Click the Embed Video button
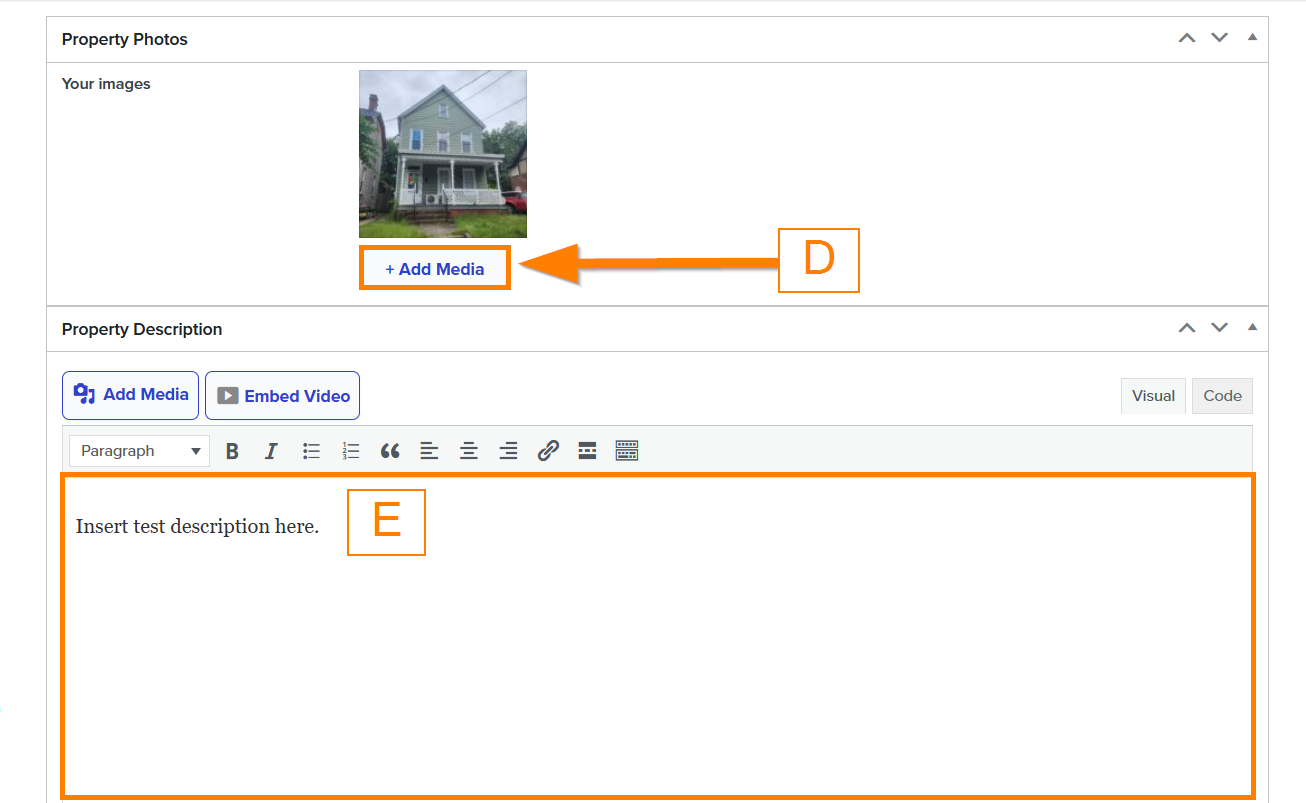 (282, 396)
